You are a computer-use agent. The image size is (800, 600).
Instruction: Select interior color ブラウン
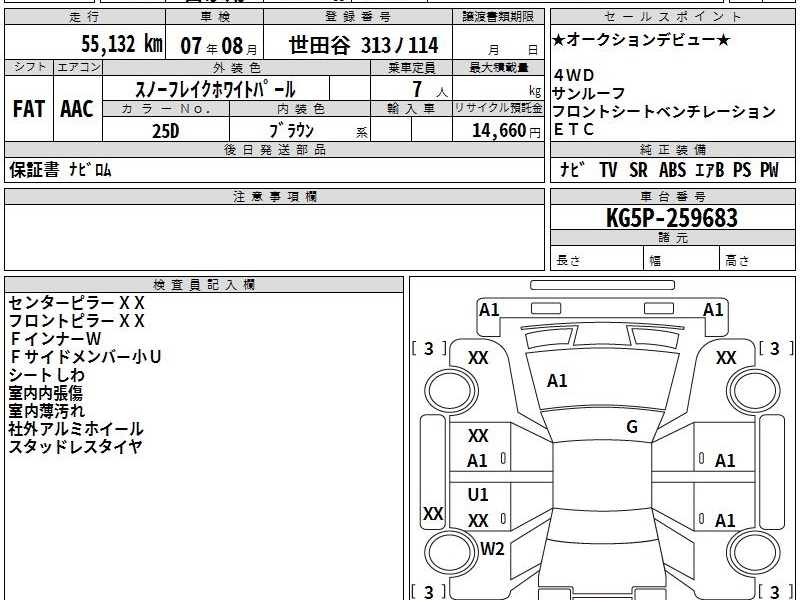(x=291, y=131)
